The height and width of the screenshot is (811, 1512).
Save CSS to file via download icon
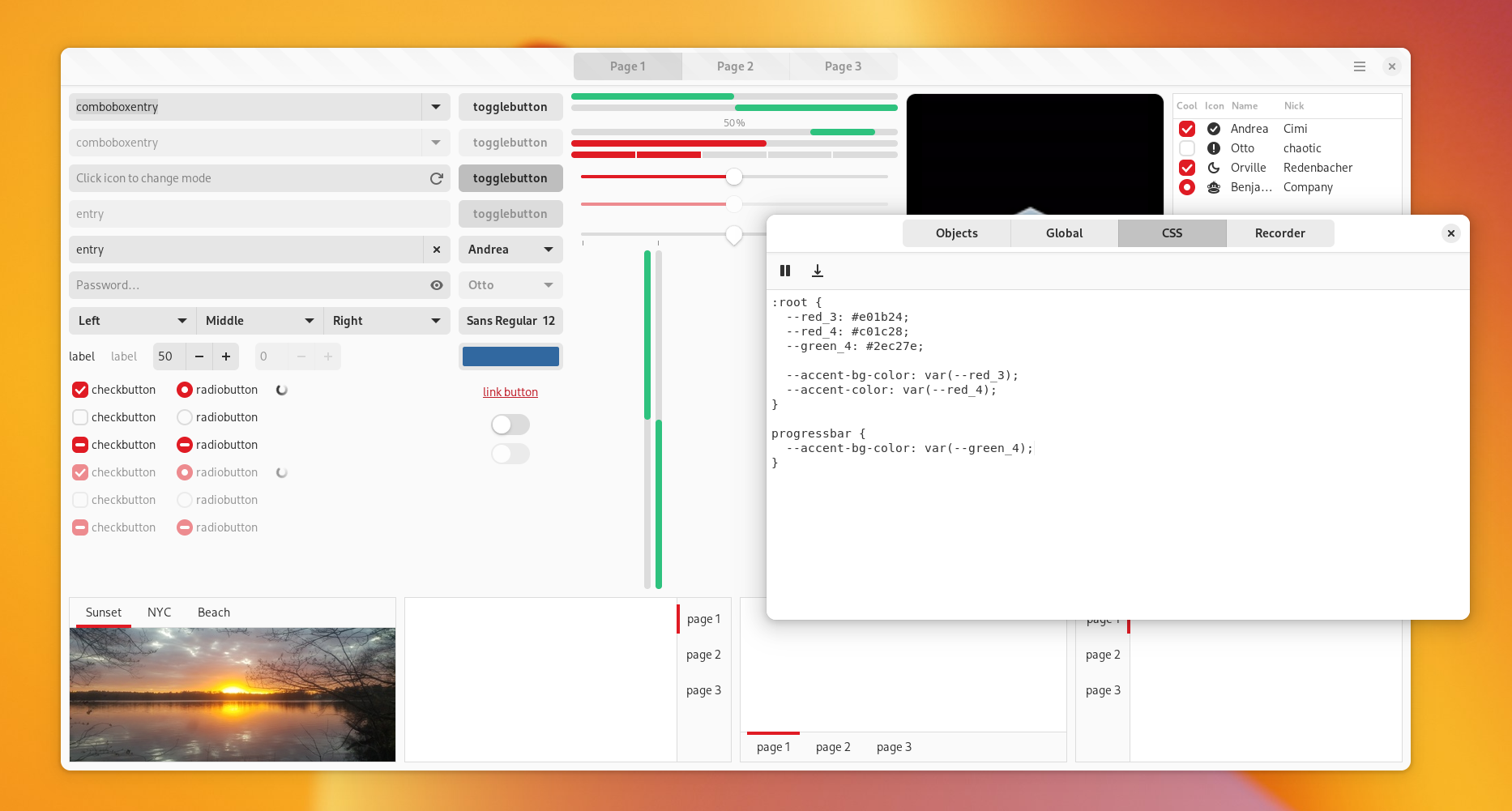click(818, 271)
